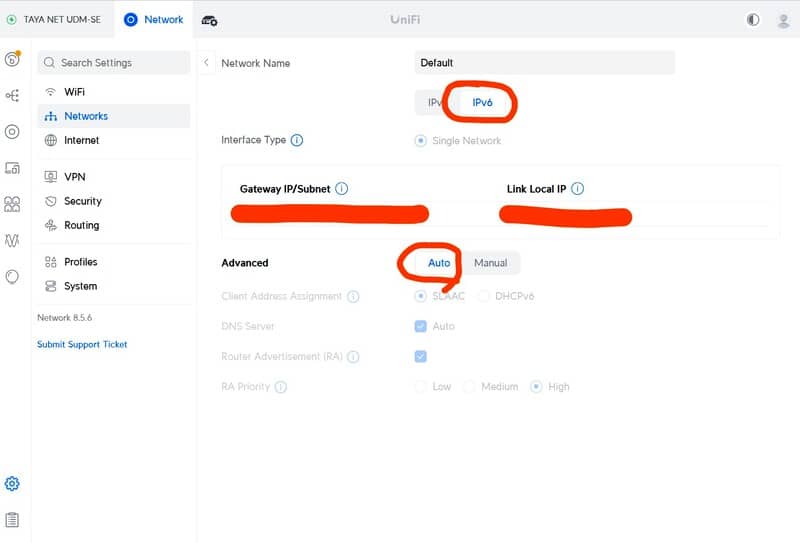Image resolution: width=800 pixels, height=543 pixels.
Task: Collapse the settings sidebar with chevron
Action: click(207, 63)
